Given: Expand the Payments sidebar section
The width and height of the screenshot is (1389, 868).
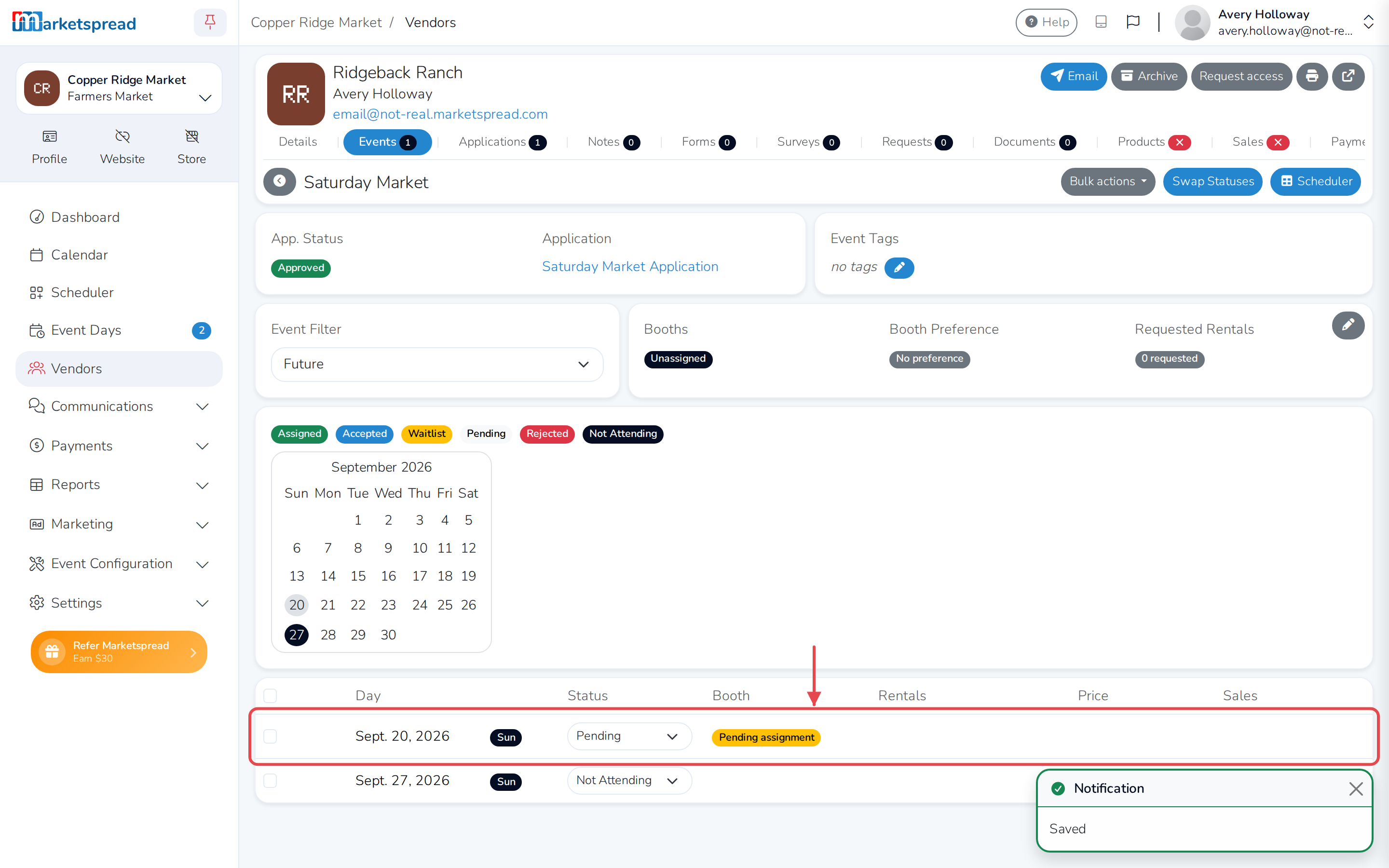Looking at the screenshot, I should click(119, 446).
